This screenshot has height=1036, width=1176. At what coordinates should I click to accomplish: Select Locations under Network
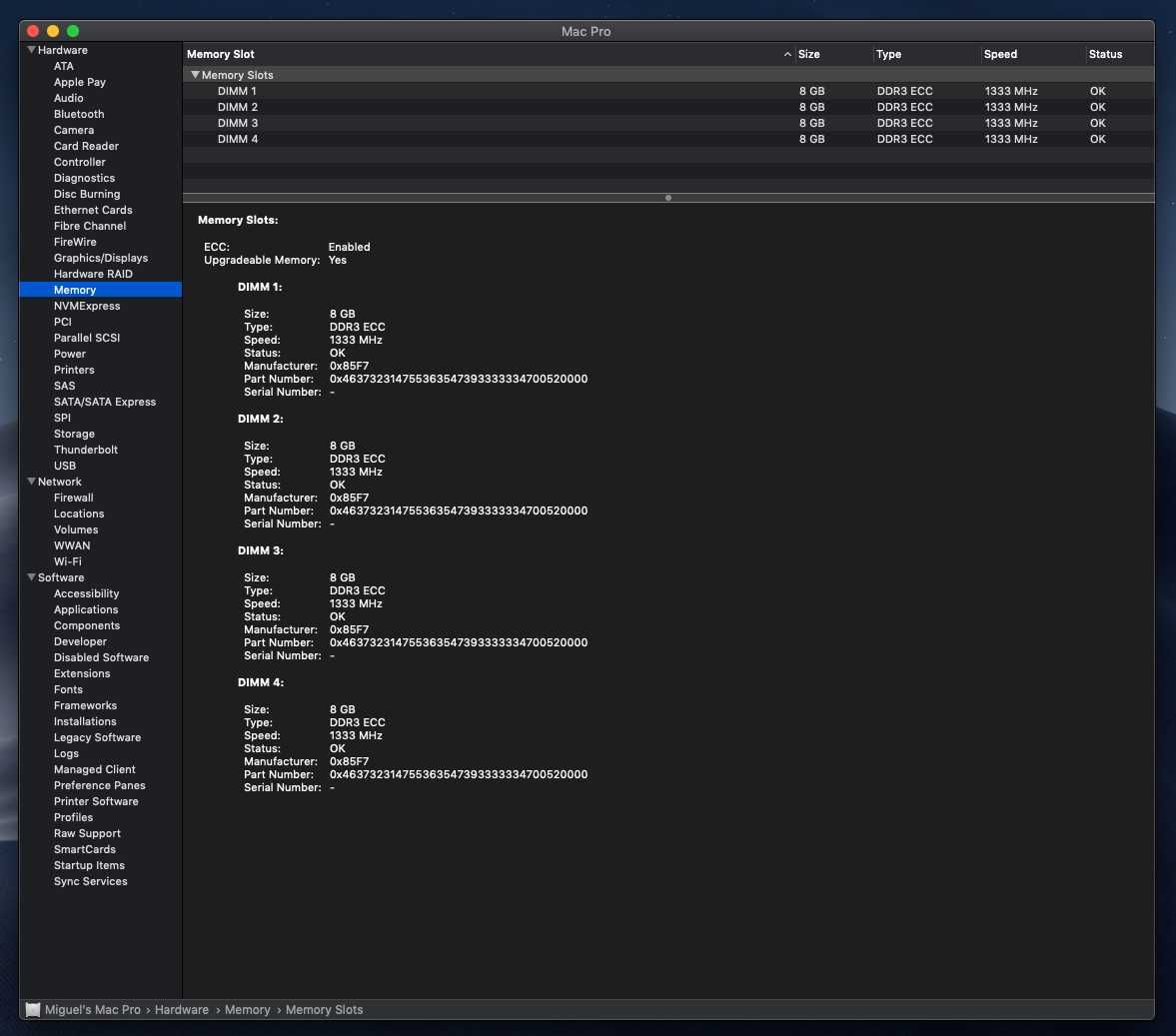(x=79, y=514)
